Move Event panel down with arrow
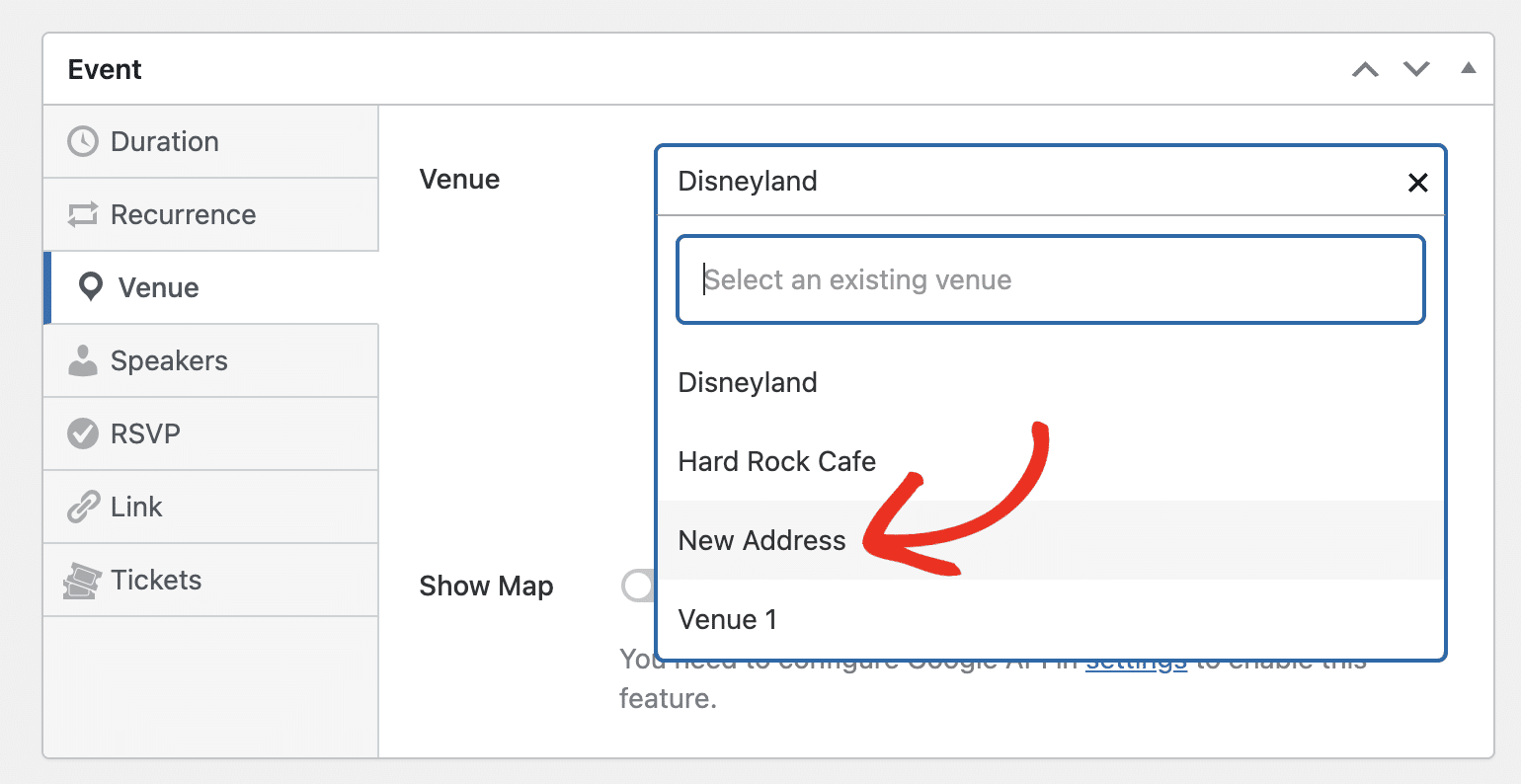1521x784 pixels. [x=1416, y=69]
